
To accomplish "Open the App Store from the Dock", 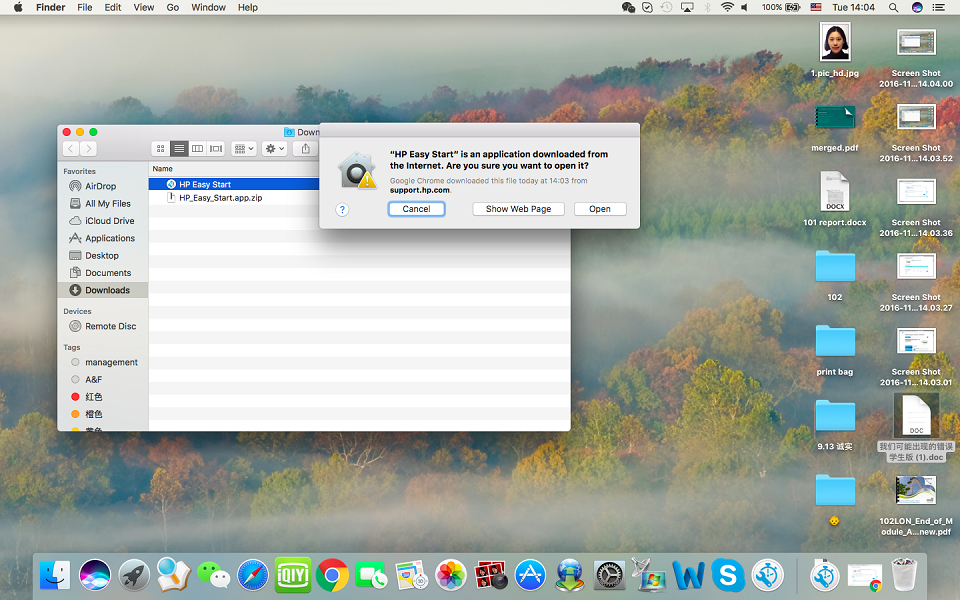I will point(530,575).
